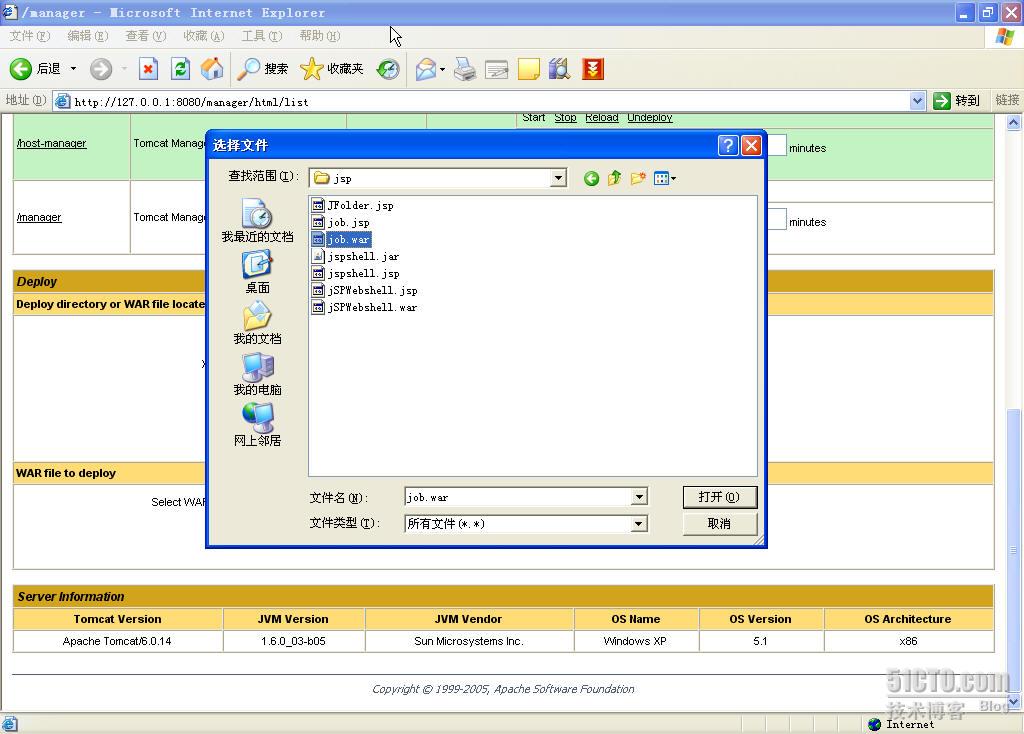This screenshot has width=1024, height=734.
Task: Refresh the page with the toolbar icon
Action: [x=180, y=69]
